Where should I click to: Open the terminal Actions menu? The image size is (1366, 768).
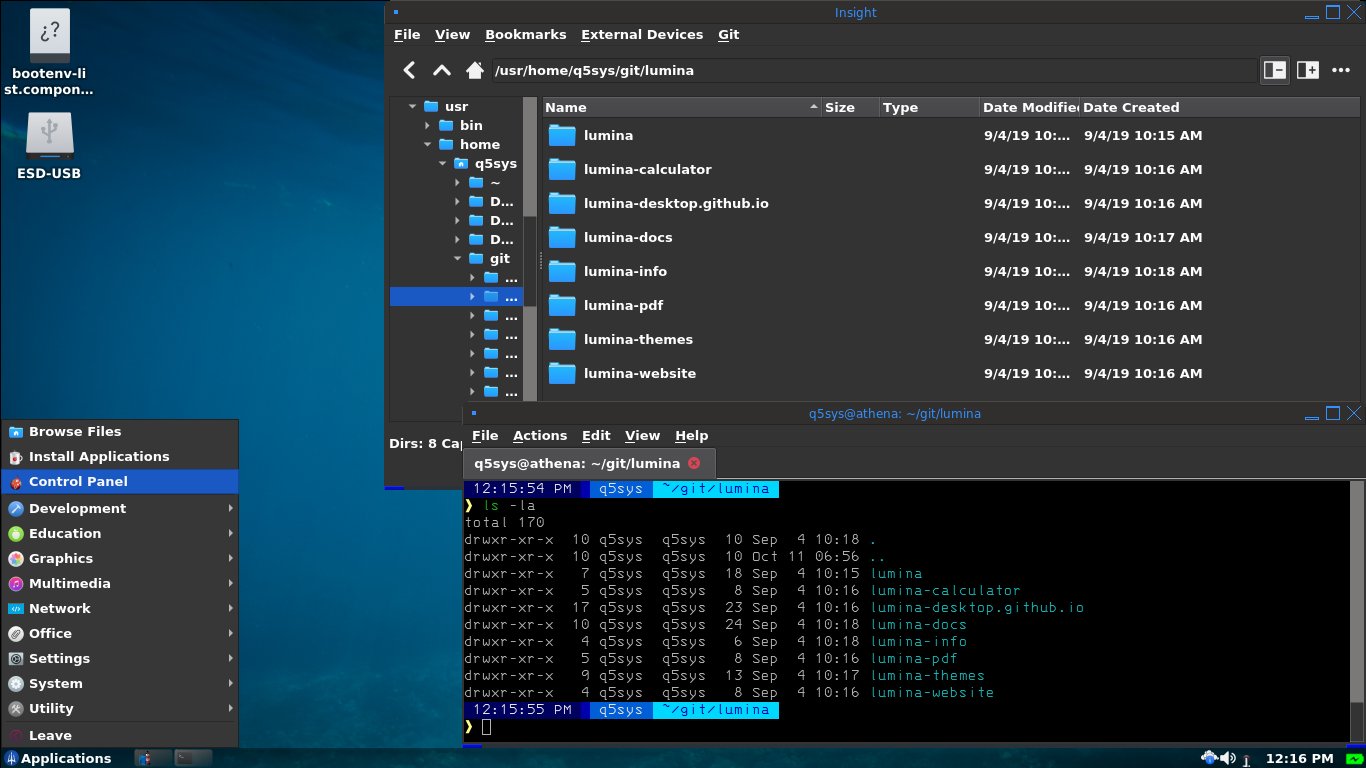539,435
